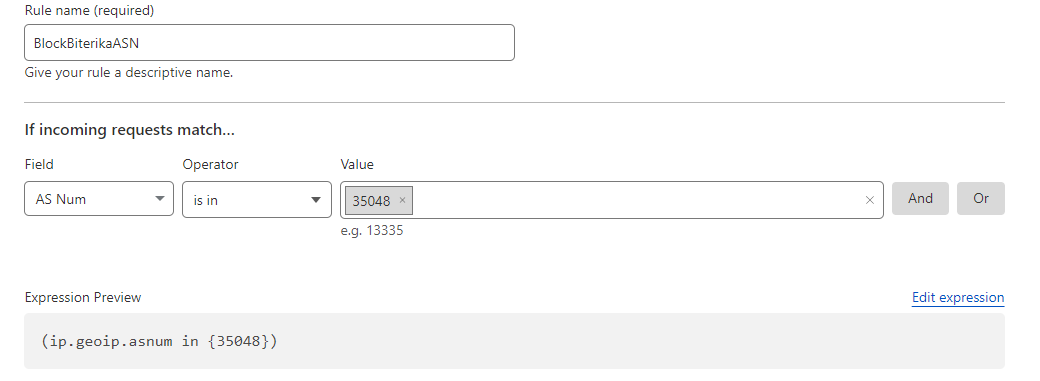Open the Operator dropdown arrow beside is in
The image size is (1040, 381).
point(316,200)
